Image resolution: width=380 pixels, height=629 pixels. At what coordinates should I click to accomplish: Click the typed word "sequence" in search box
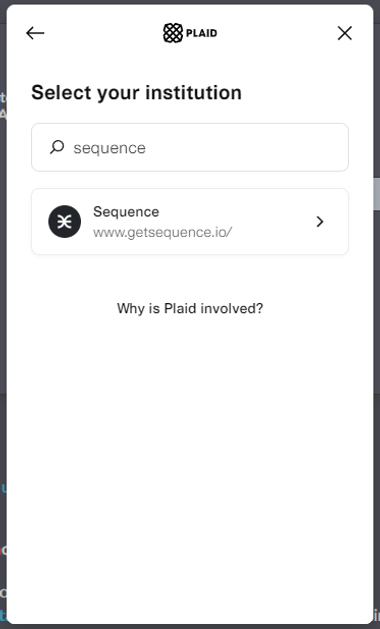point(110,148)
